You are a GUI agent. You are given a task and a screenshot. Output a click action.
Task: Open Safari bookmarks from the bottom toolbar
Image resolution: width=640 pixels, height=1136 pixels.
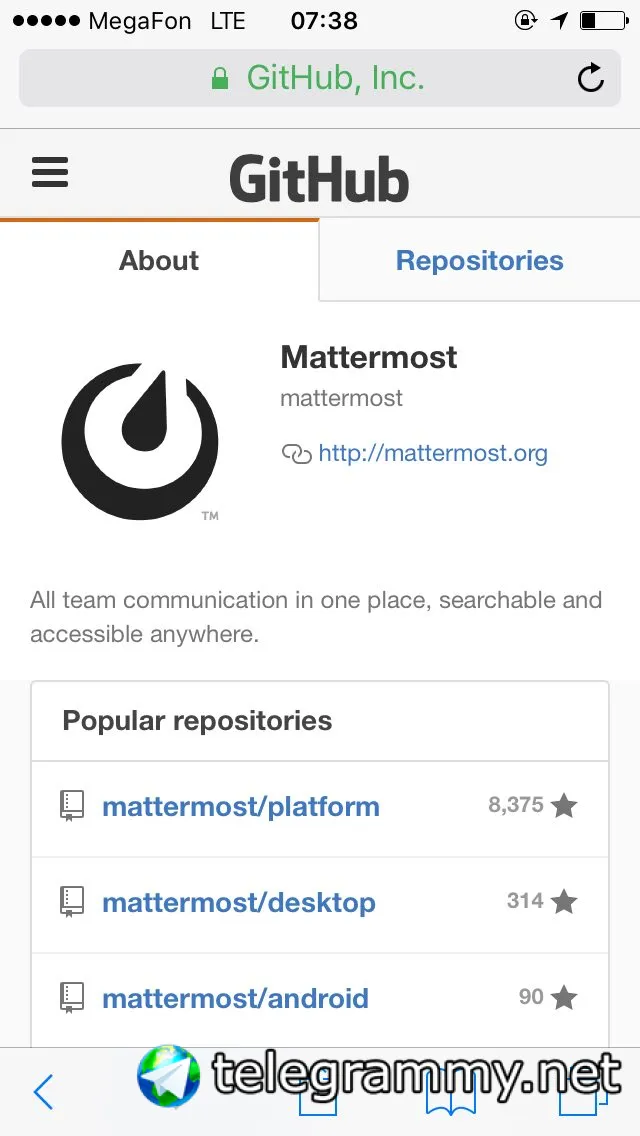click(x=450, y=1096)
